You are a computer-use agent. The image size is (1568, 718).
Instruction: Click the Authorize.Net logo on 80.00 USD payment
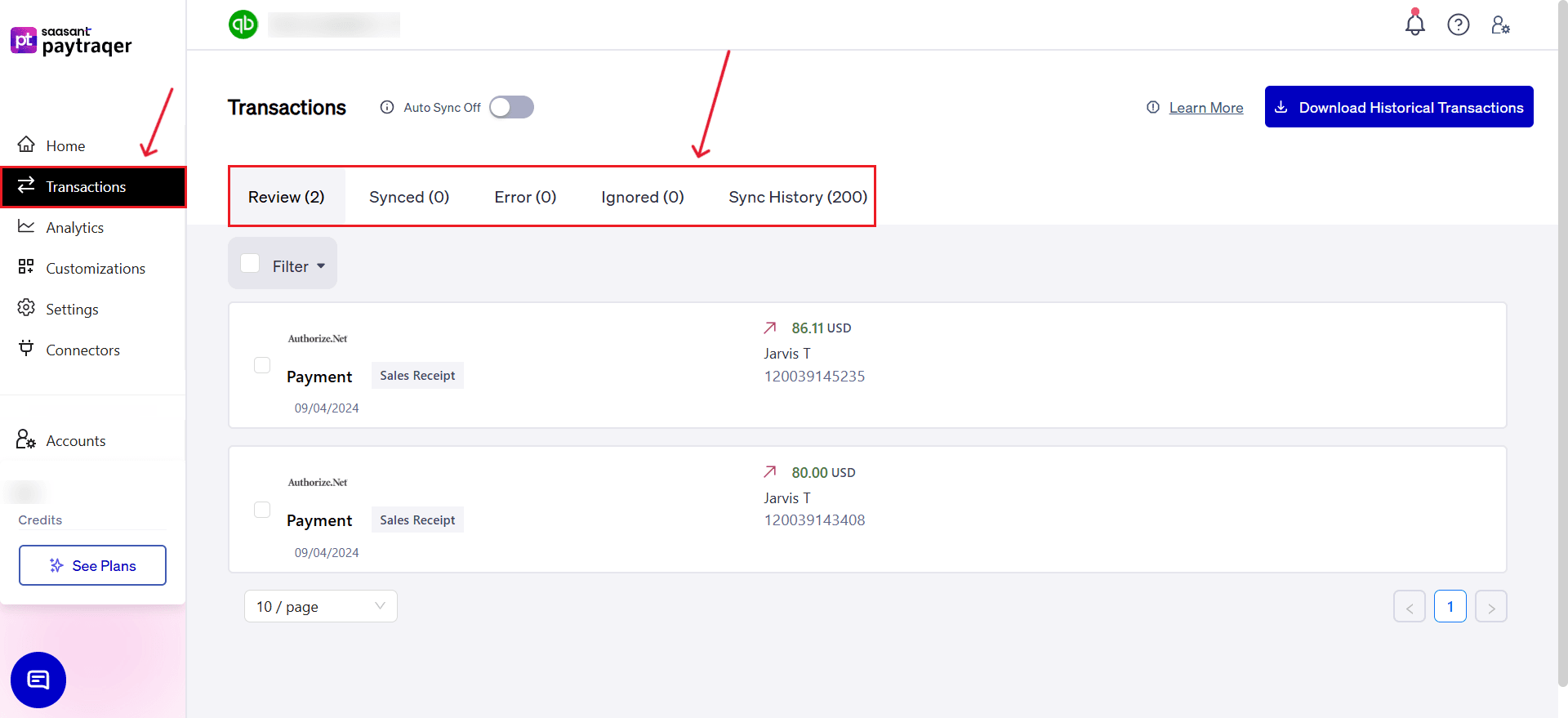tap(318, 482)
